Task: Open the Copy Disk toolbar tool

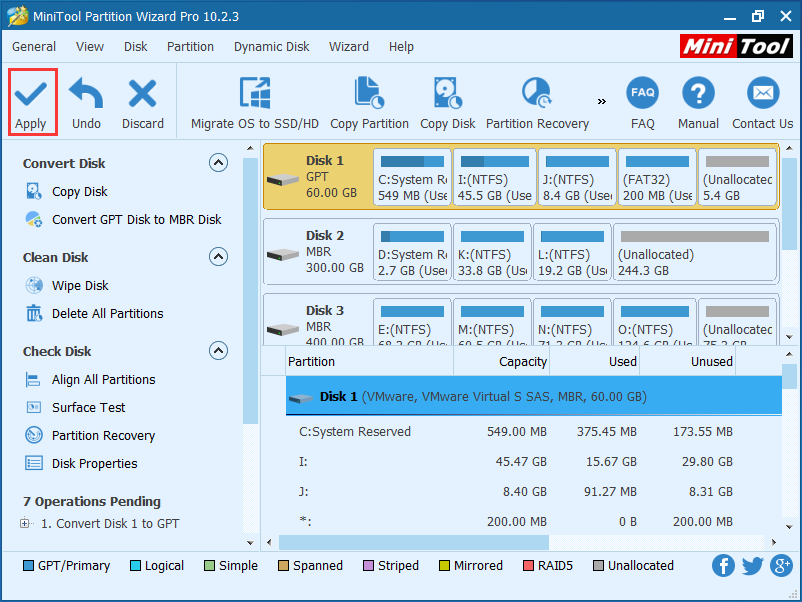Action: coord(448,102)
